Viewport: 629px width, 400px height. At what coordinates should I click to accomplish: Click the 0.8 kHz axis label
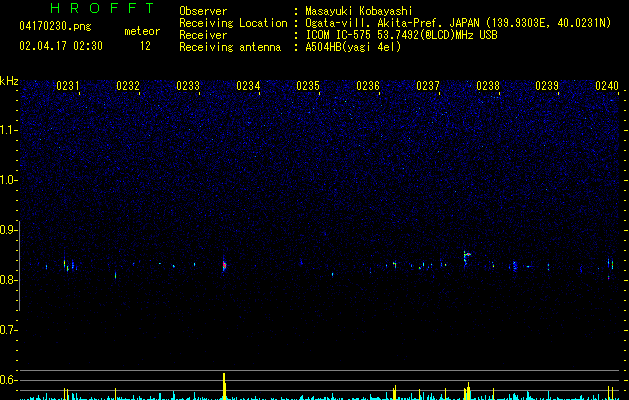[9, 280]
